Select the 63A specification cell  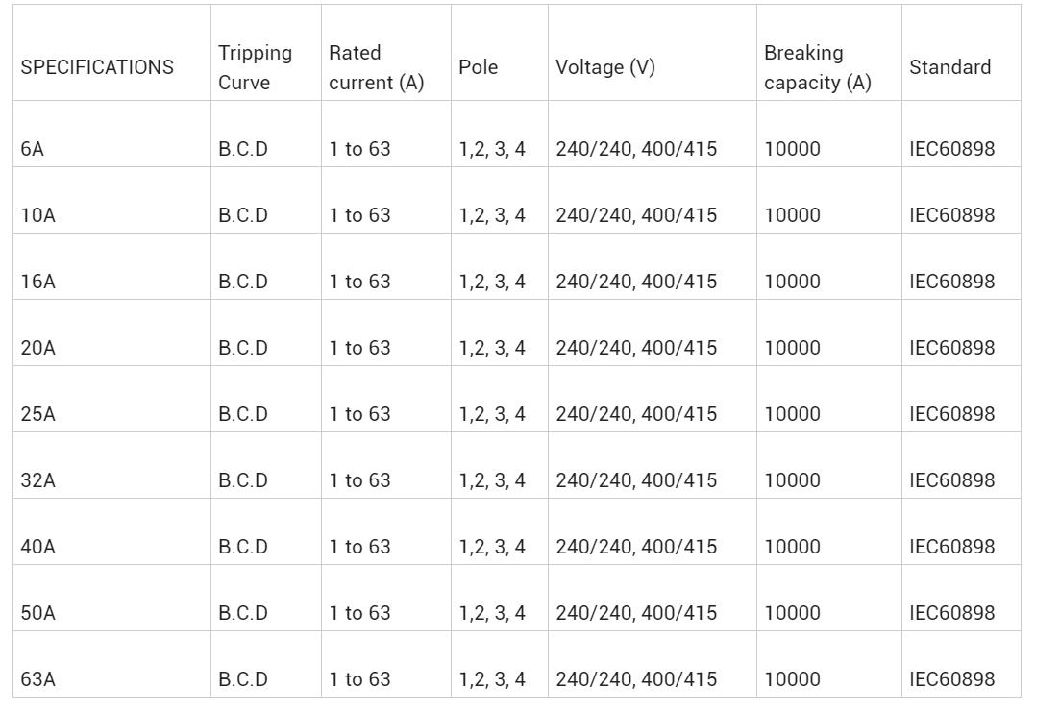point(38,679)
